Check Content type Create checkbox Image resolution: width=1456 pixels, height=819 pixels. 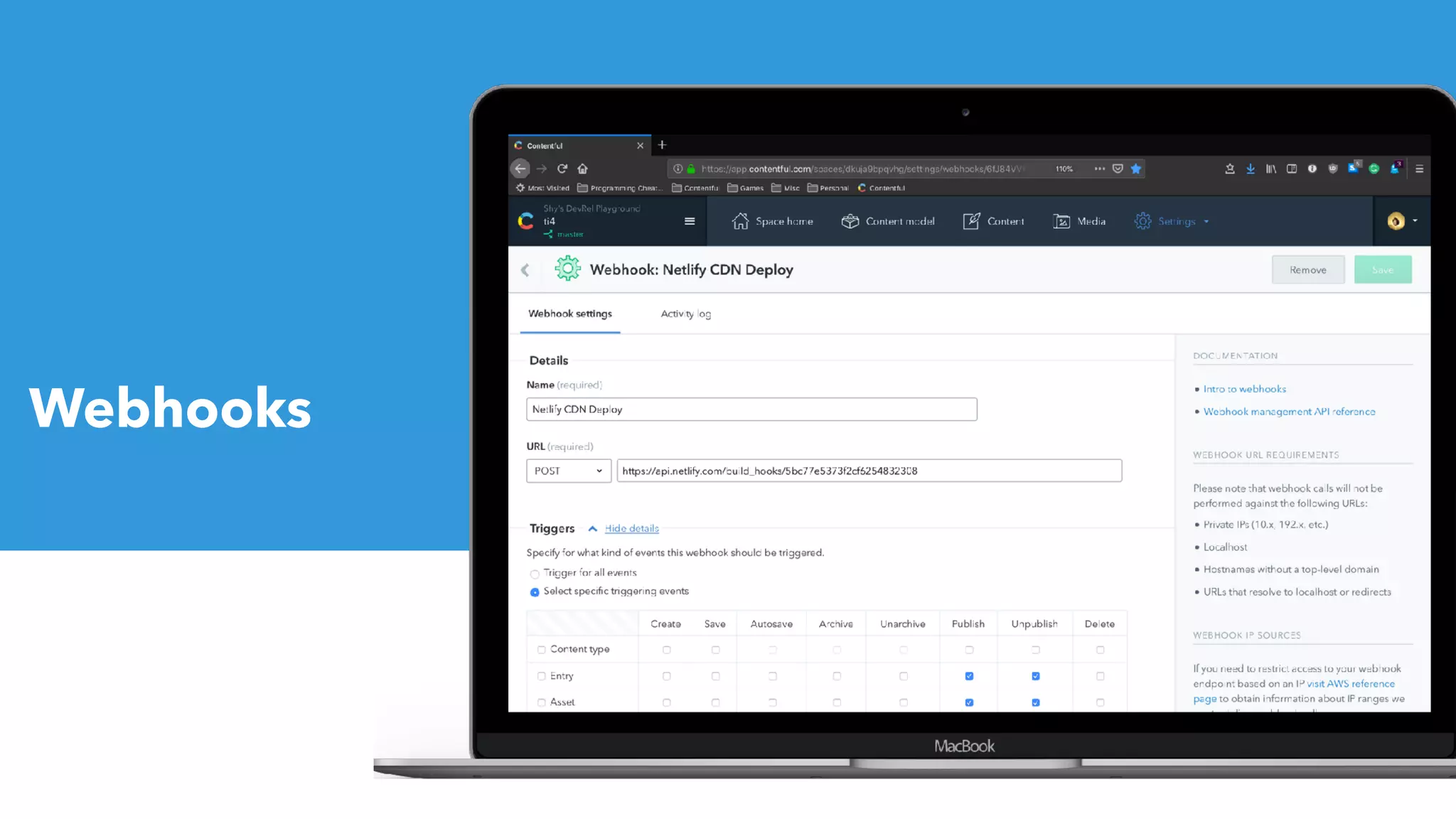[x=666, y=650]
